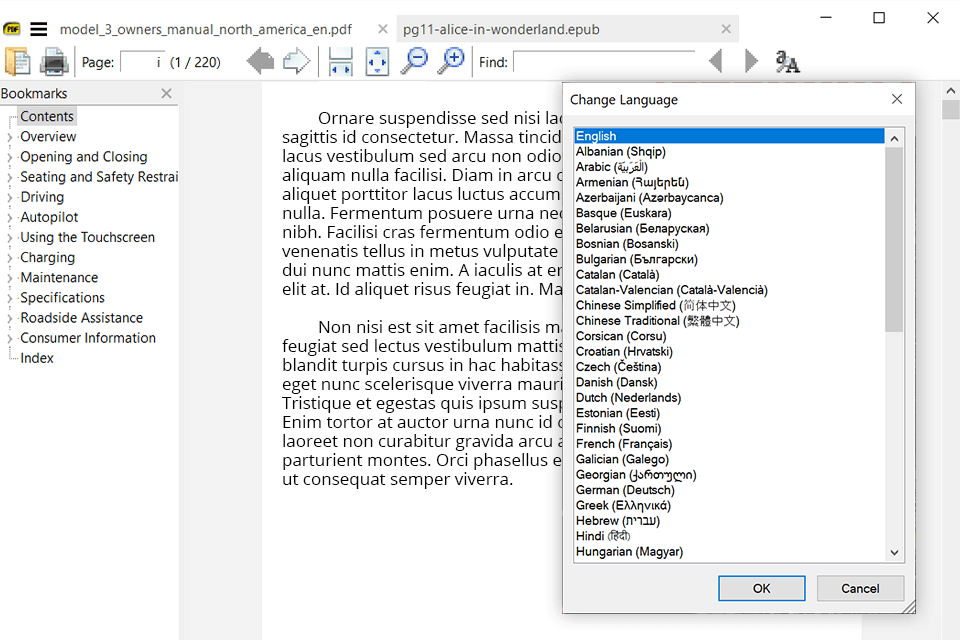960x640 pixels.
Task: Close the Bookmarks sidebar panel
Action: click(167, 93)
